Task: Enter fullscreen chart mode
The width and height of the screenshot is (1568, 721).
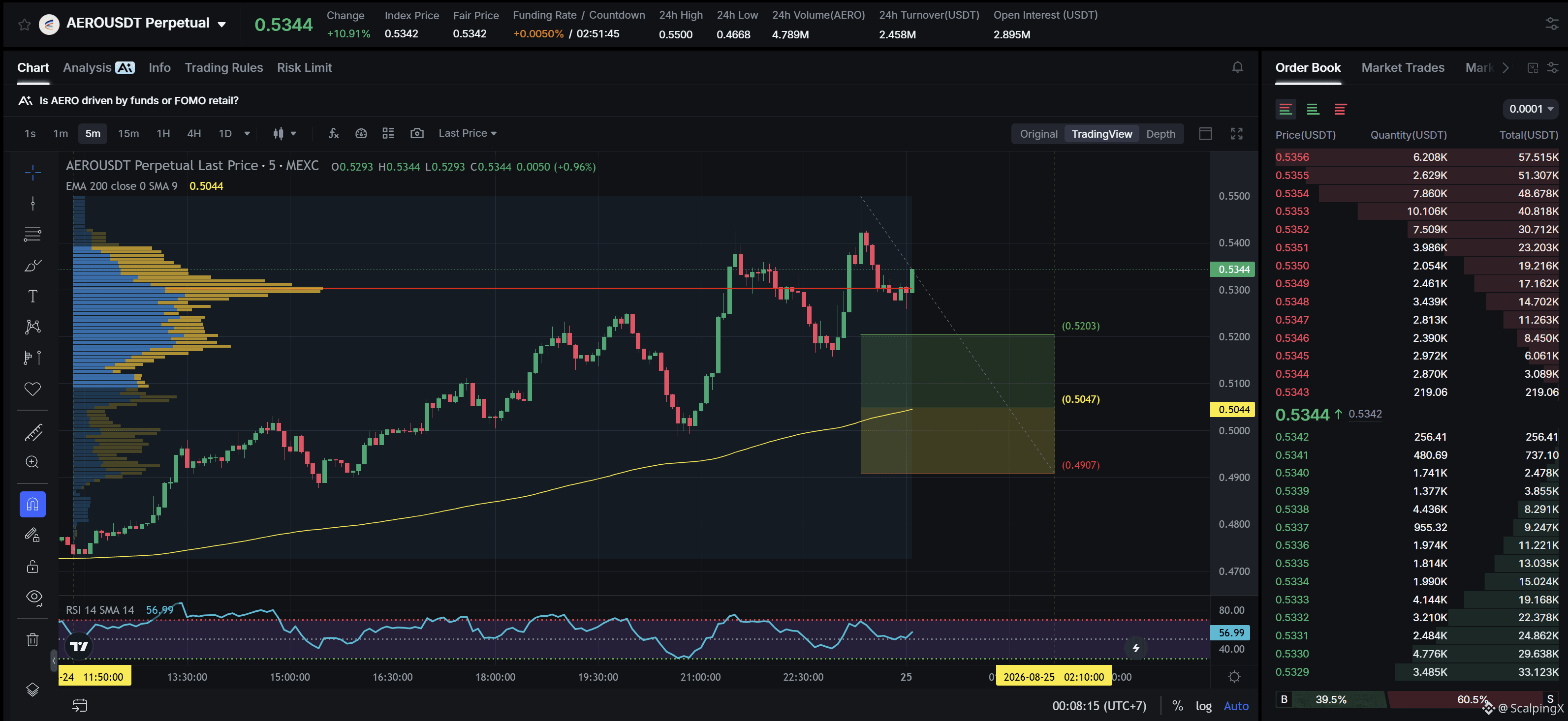Action: click(x=1236, y=134)
